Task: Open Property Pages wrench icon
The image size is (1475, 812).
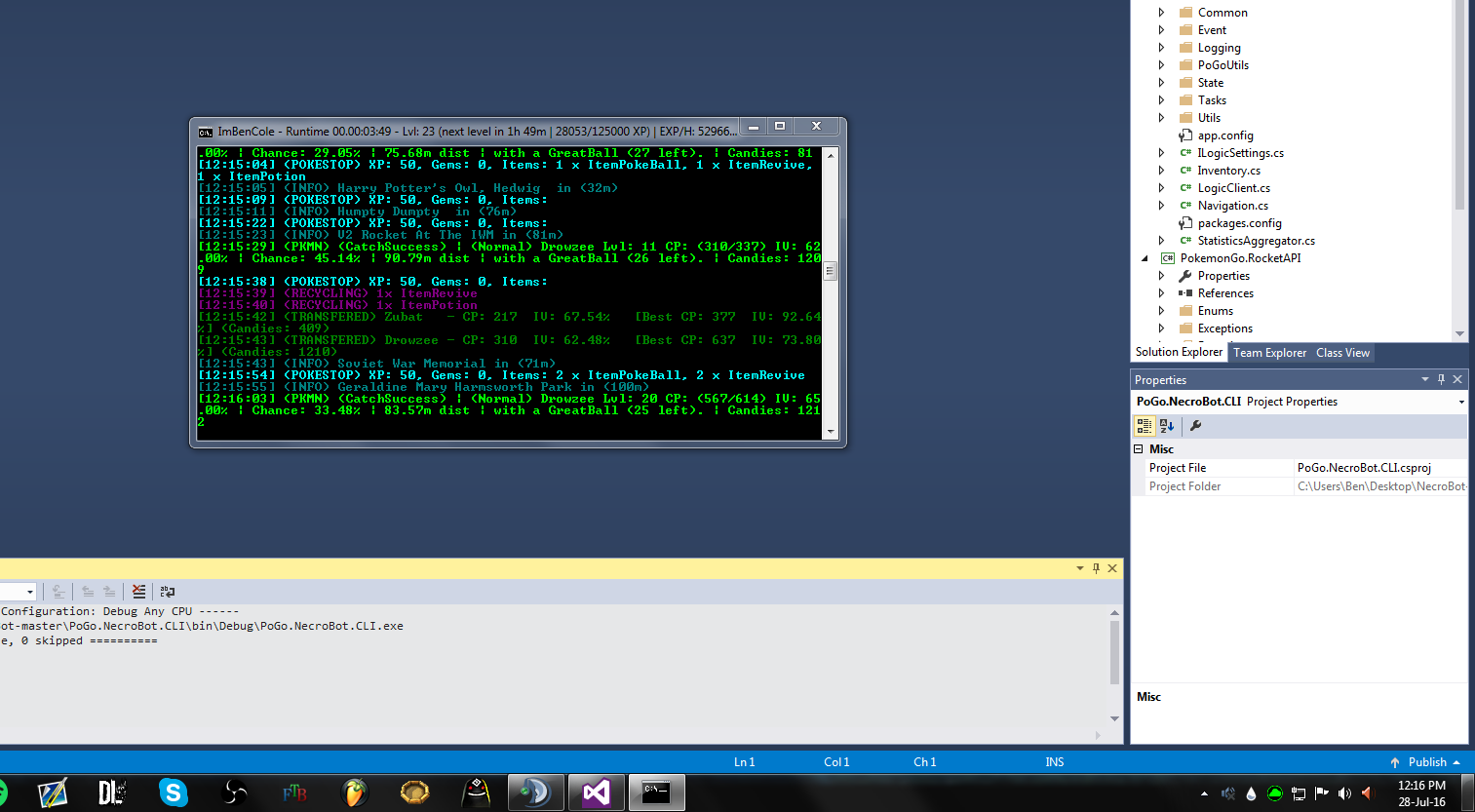Action: click(x=1195, y=426)
